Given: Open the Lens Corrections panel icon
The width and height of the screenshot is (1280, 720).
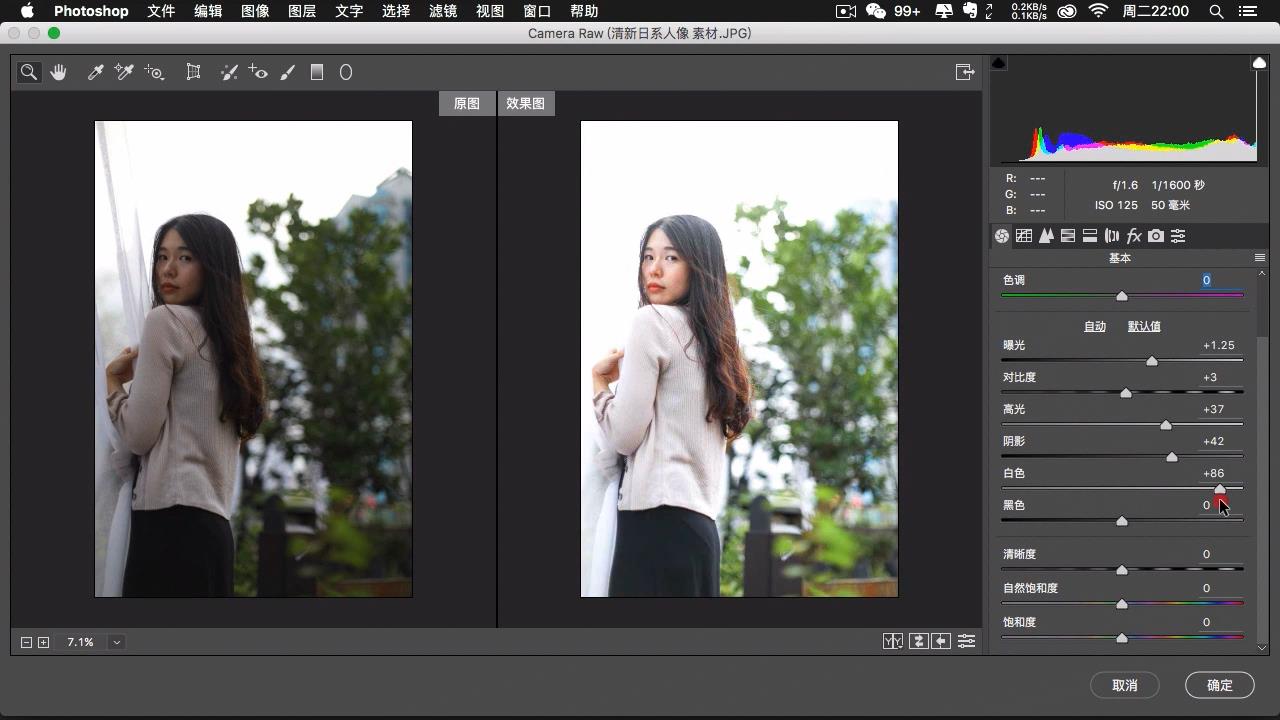Looking at the screenshot, I should point(1112,236).
